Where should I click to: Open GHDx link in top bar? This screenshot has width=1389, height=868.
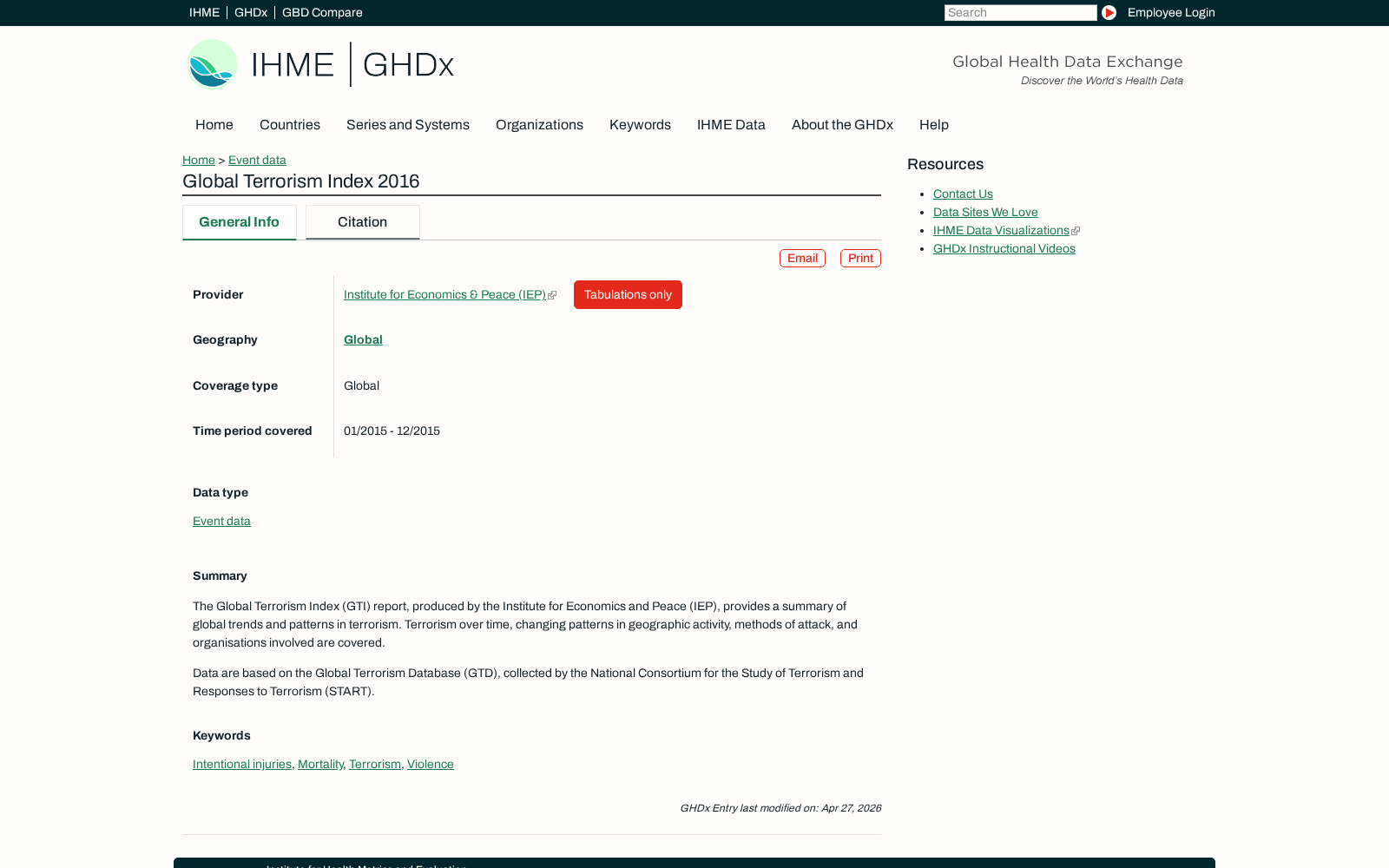pyautogui.click(x=251, y=12)
